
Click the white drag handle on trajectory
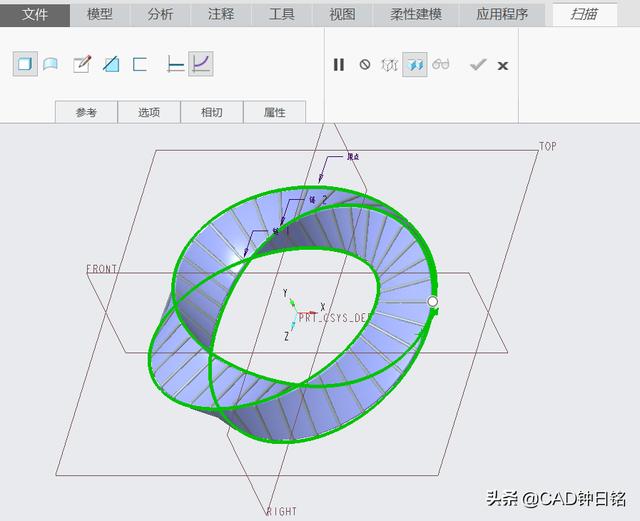pyautogui.click(x=433, y=301)
